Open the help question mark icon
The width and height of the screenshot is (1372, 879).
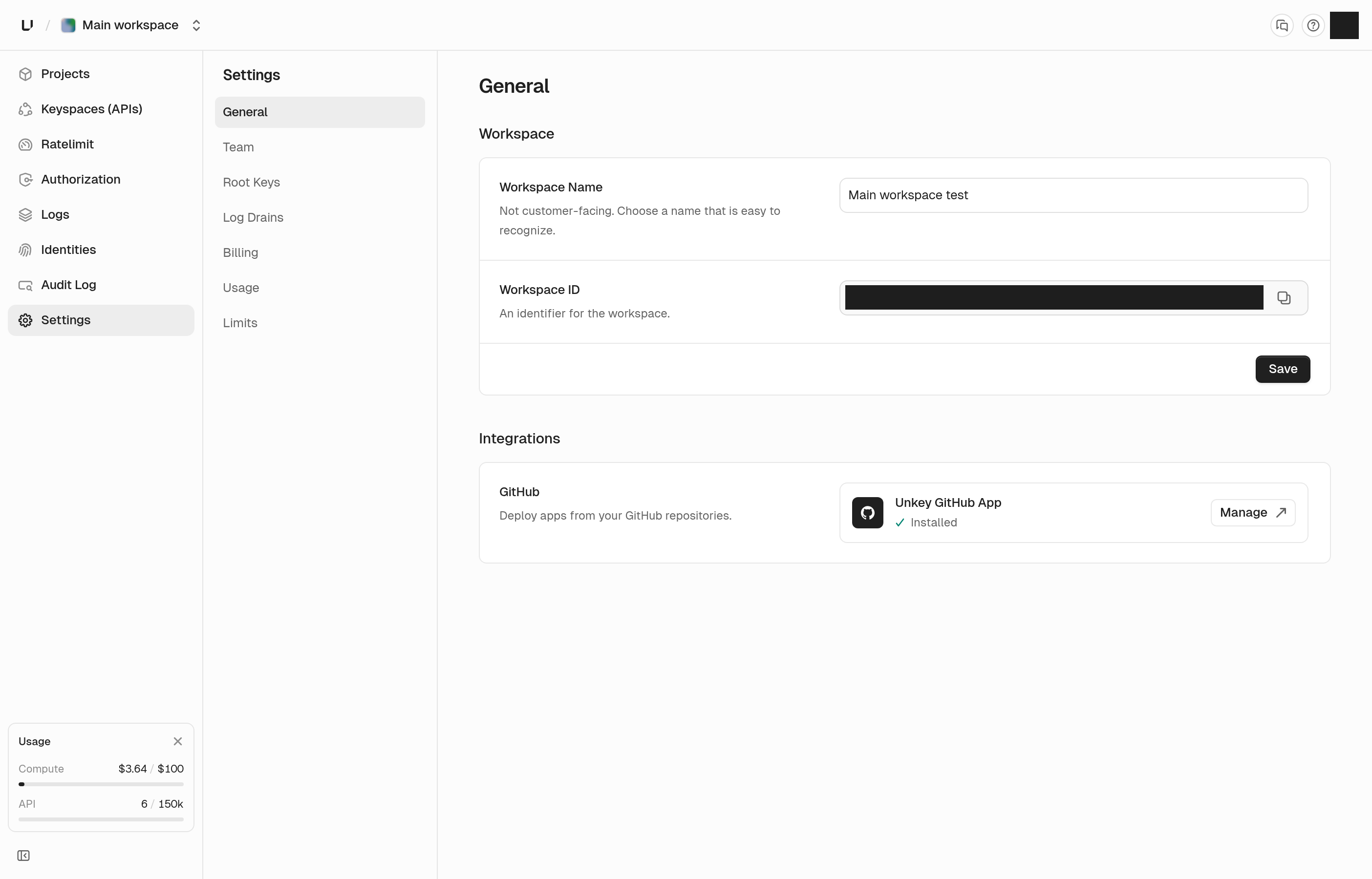click(1313, 26)
